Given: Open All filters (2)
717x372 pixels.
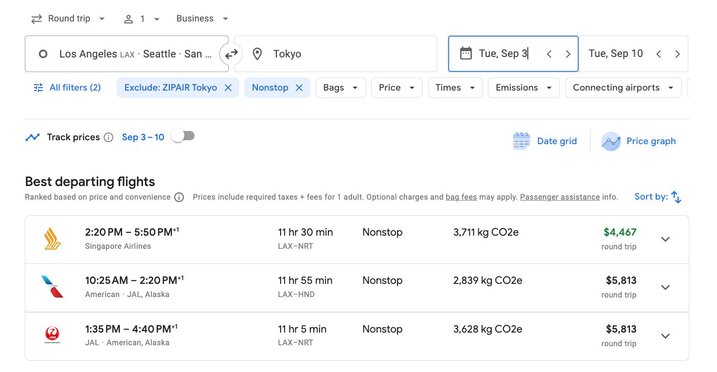Looking at the screenshot, I should pyautogui.click(x=68, y=88).
